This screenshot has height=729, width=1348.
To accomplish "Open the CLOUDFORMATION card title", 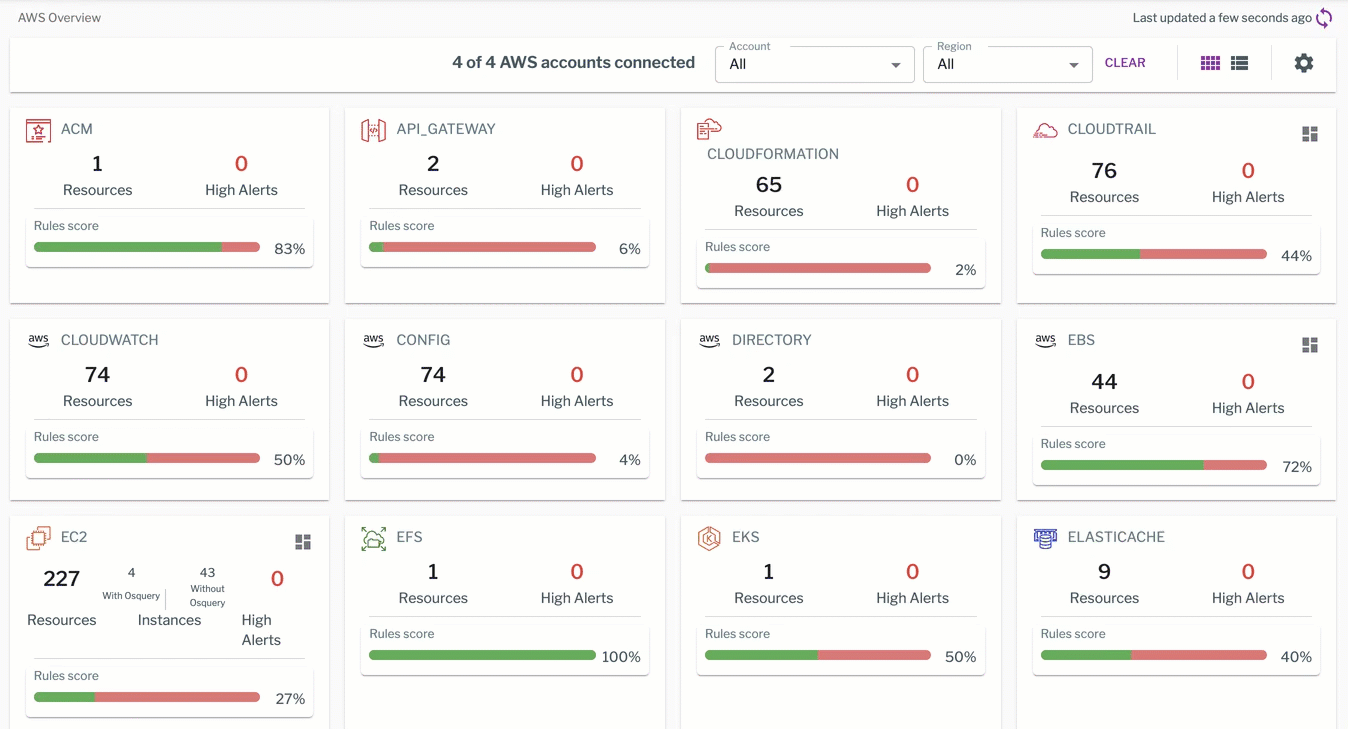I will click(x=773, y=154).
